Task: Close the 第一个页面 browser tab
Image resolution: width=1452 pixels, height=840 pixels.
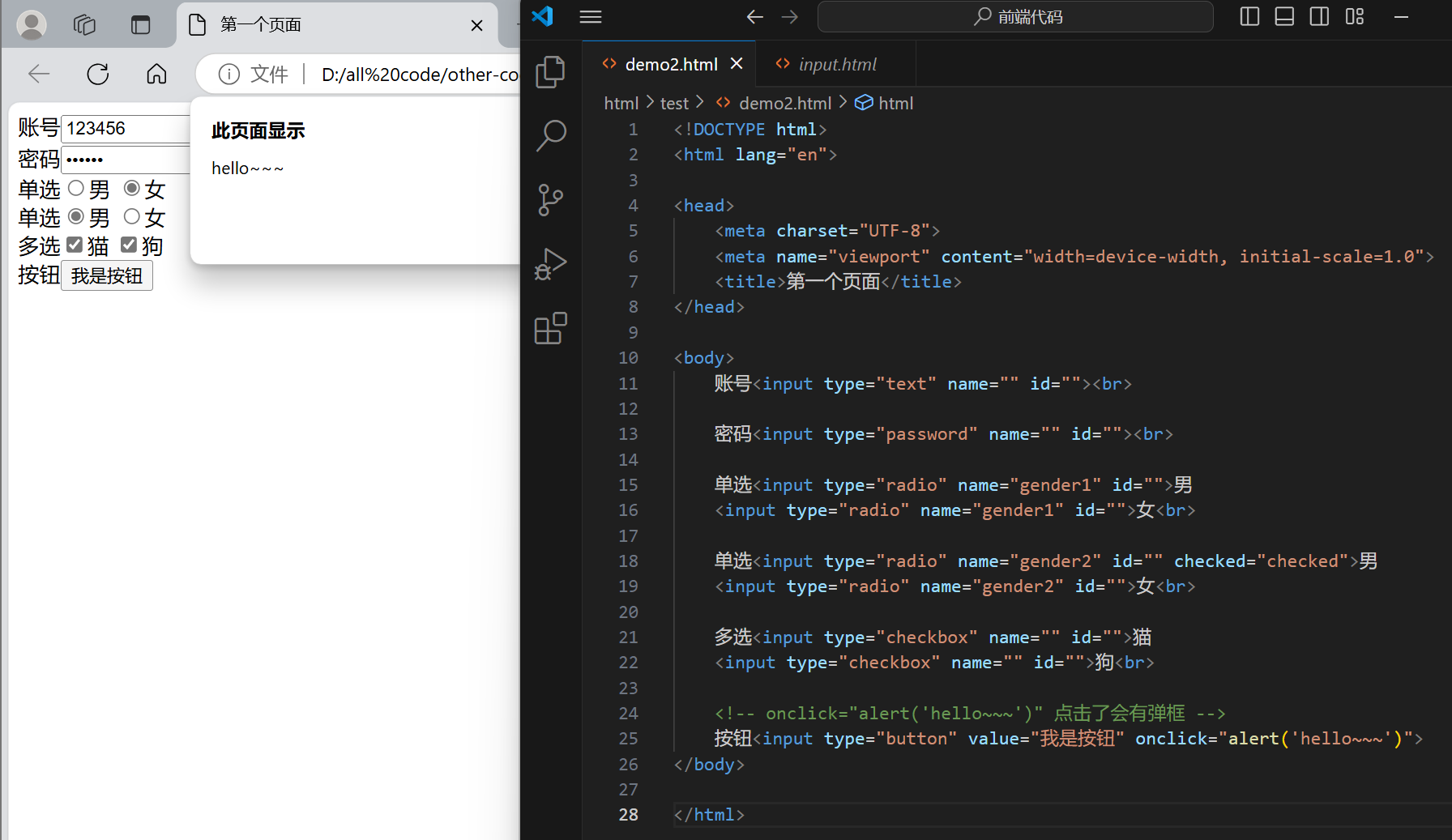Action: [x=477, y=26]
